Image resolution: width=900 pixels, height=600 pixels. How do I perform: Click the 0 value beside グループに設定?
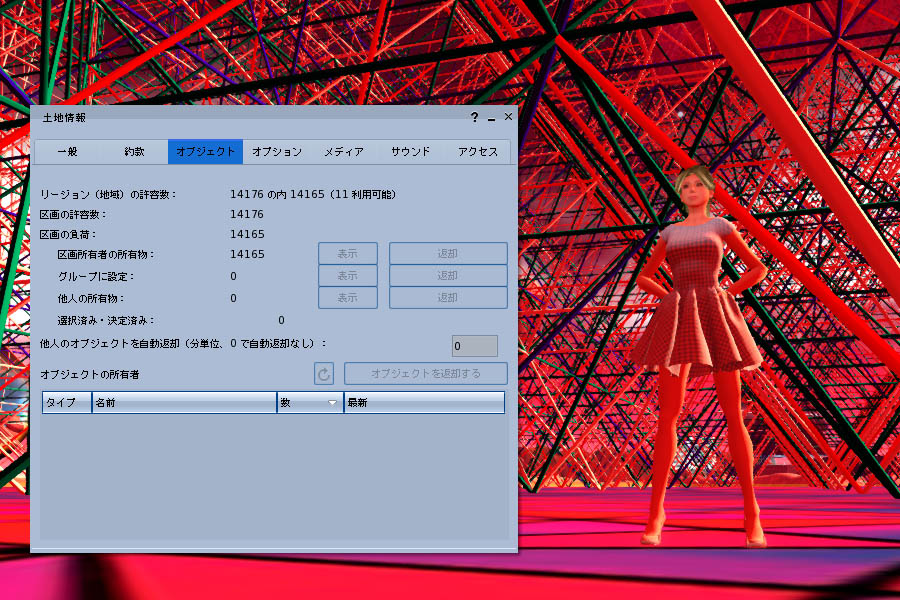pos(233,276)
